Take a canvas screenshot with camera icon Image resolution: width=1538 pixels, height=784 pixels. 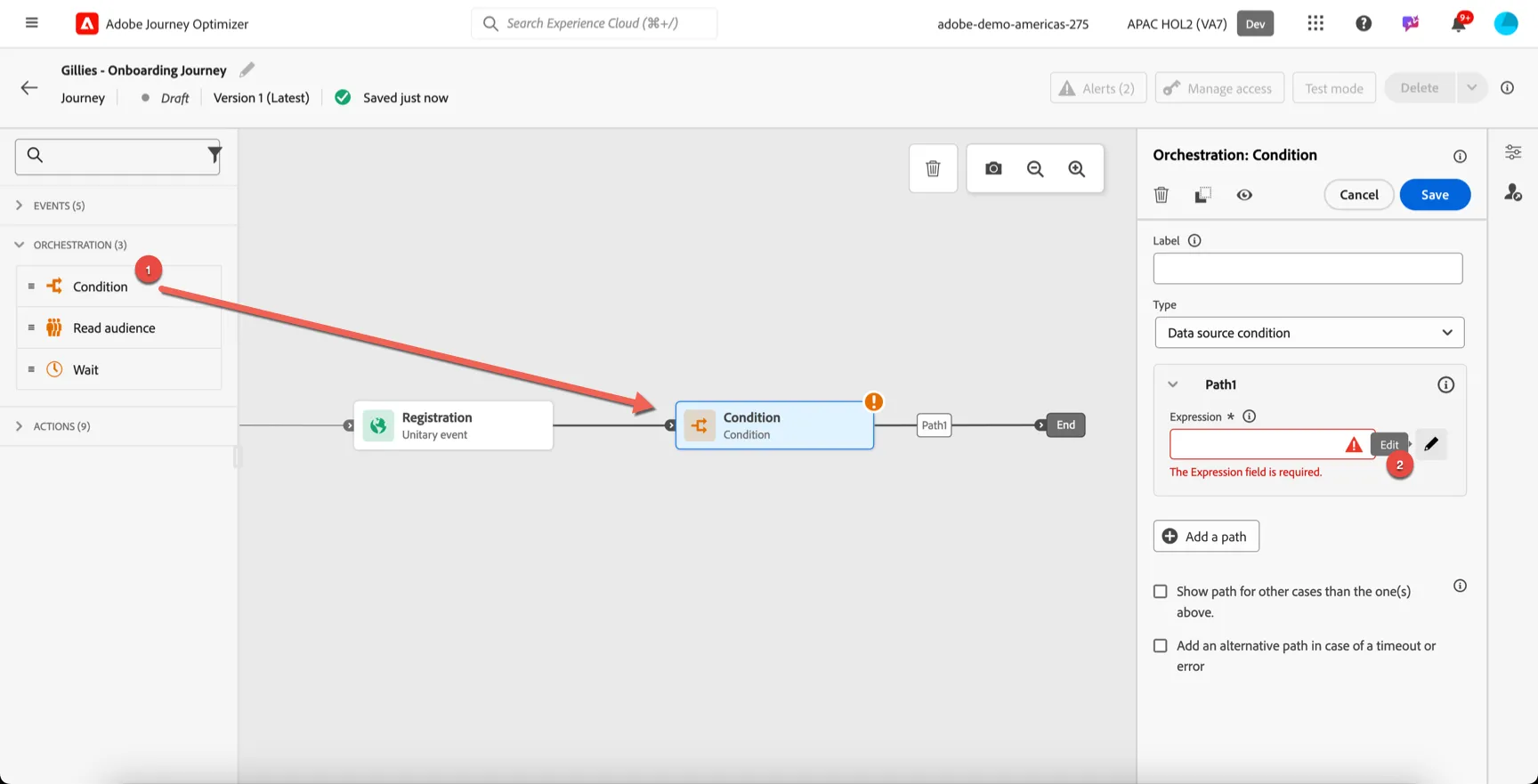pos(993,168)
